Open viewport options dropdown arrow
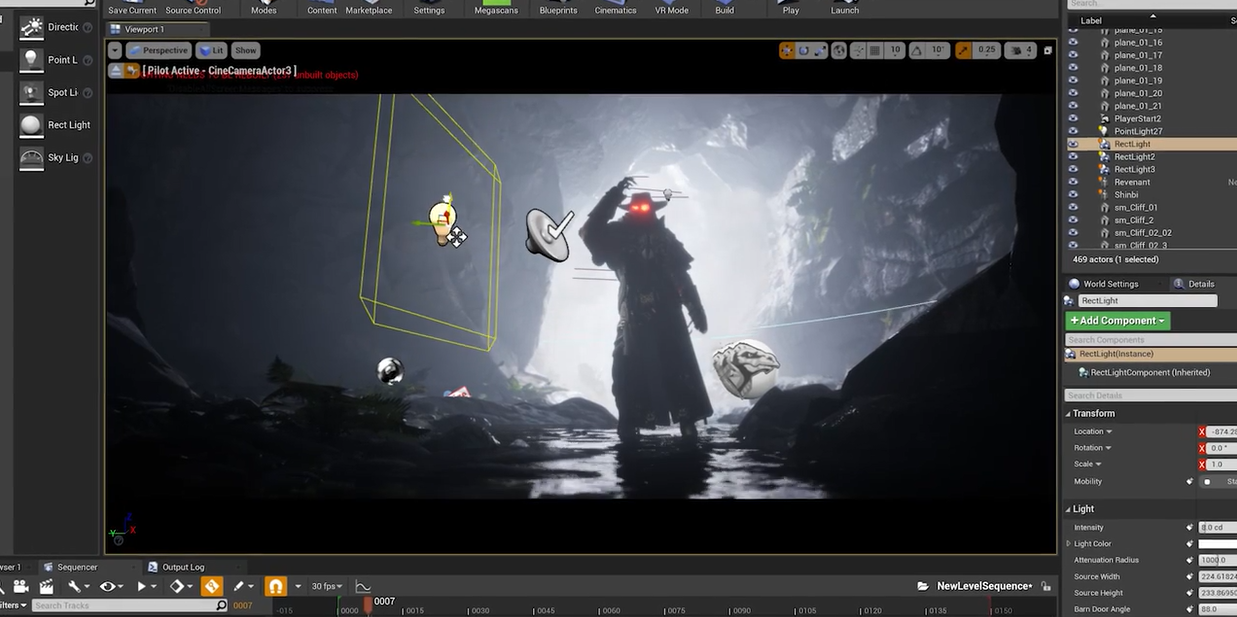 coord(115,50)
